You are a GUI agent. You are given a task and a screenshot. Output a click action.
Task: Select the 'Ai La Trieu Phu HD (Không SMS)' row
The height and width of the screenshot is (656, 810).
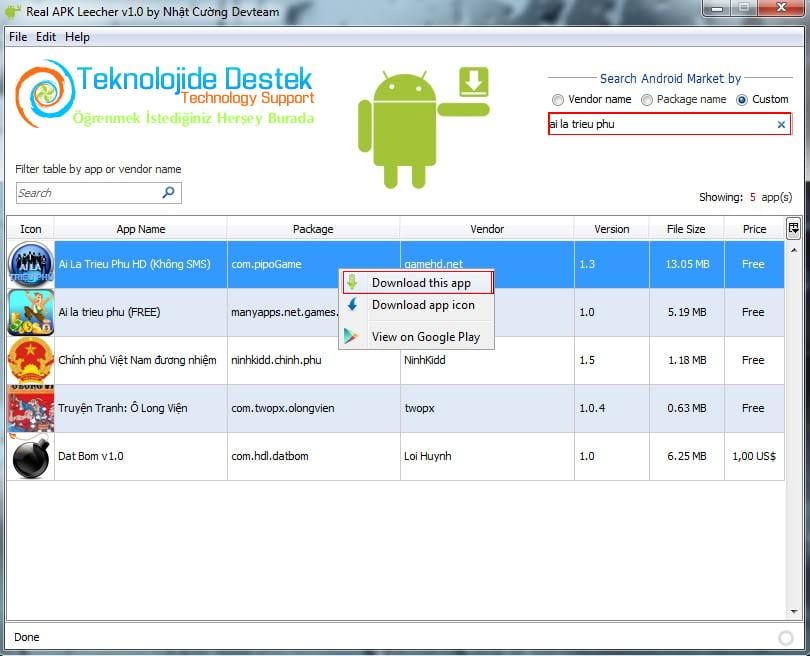396,264
